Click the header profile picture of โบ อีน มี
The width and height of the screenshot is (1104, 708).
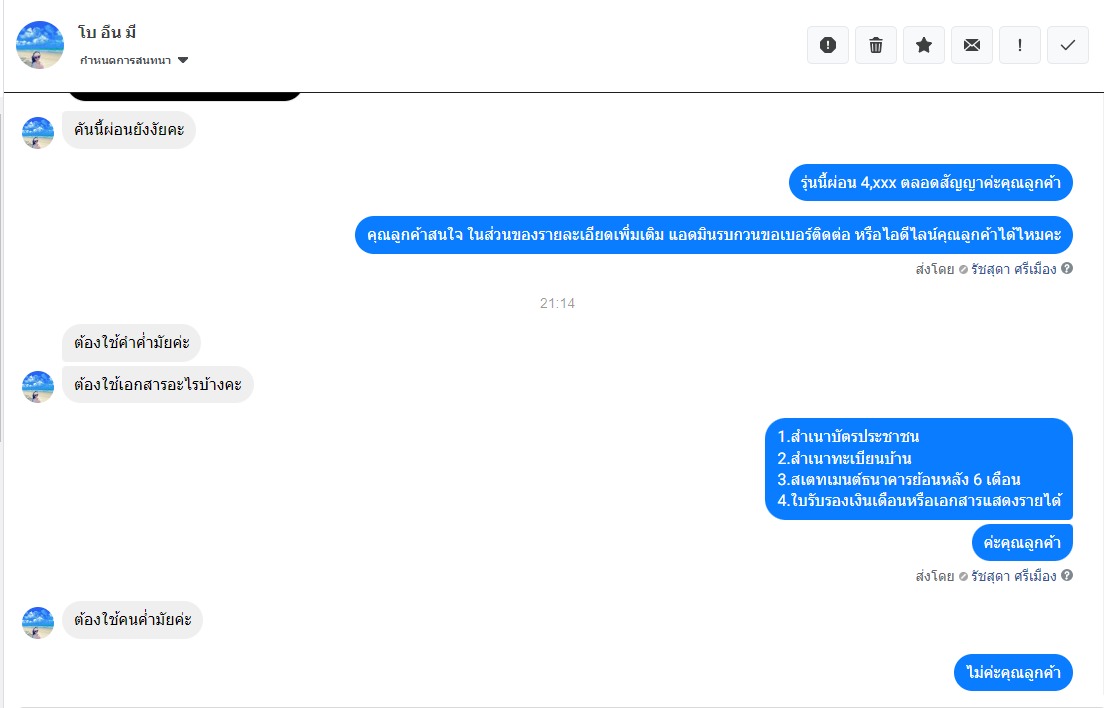click(x=40, y=45)
